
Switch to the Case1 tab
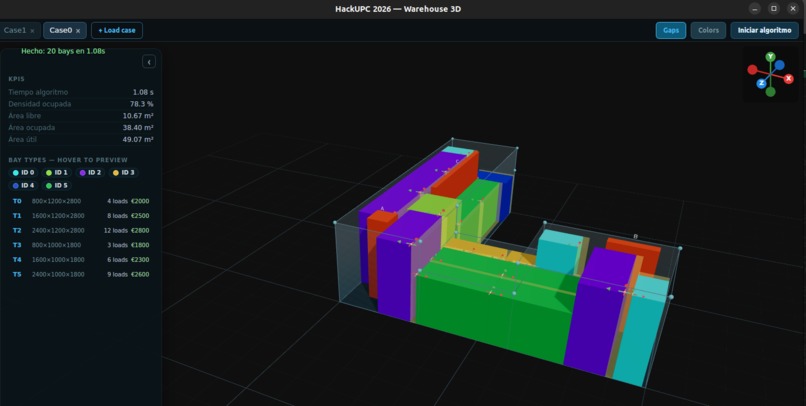pyautogui.click(x=14, y=30)
